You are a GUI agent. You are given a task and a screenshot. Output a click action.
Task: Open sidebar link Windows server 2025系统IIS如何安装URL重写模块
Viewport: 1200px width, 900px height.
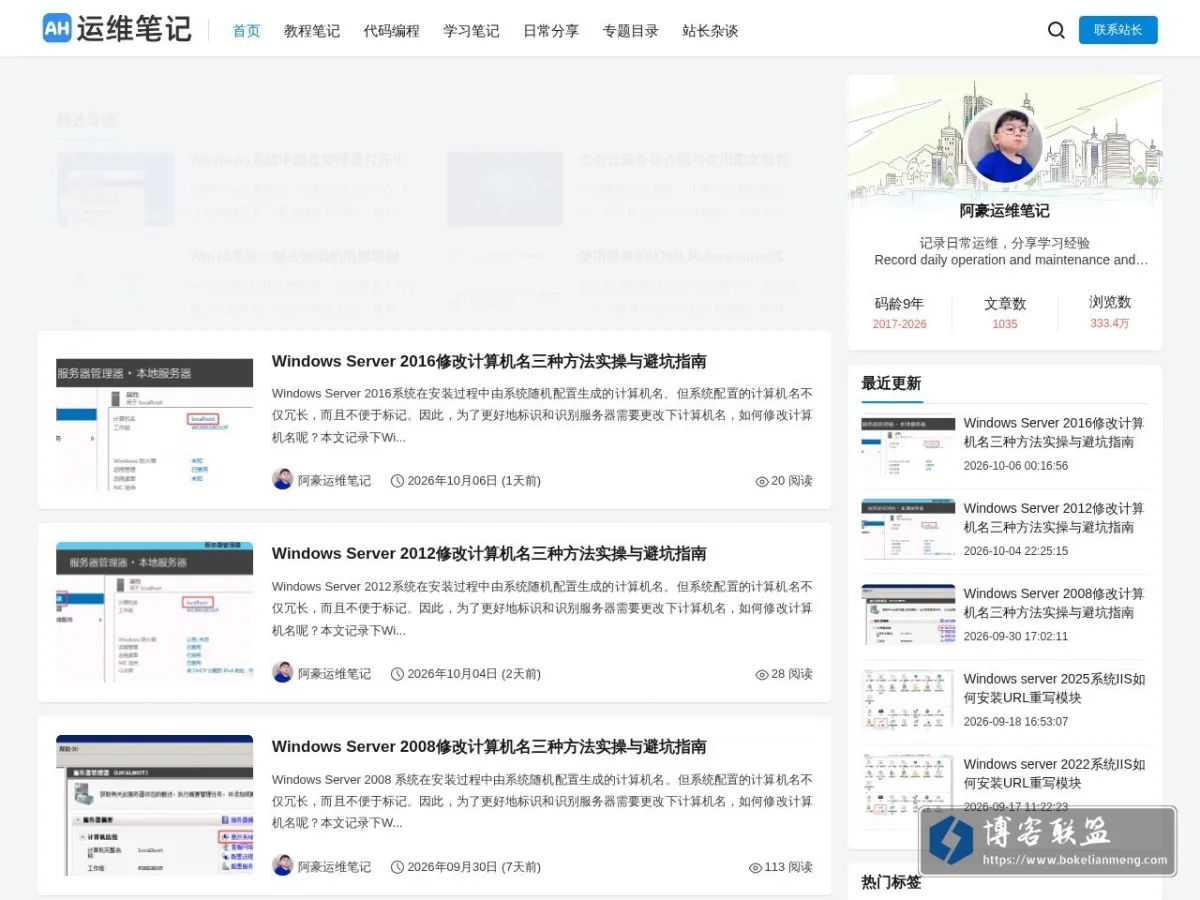click(x=1054, y=688)
